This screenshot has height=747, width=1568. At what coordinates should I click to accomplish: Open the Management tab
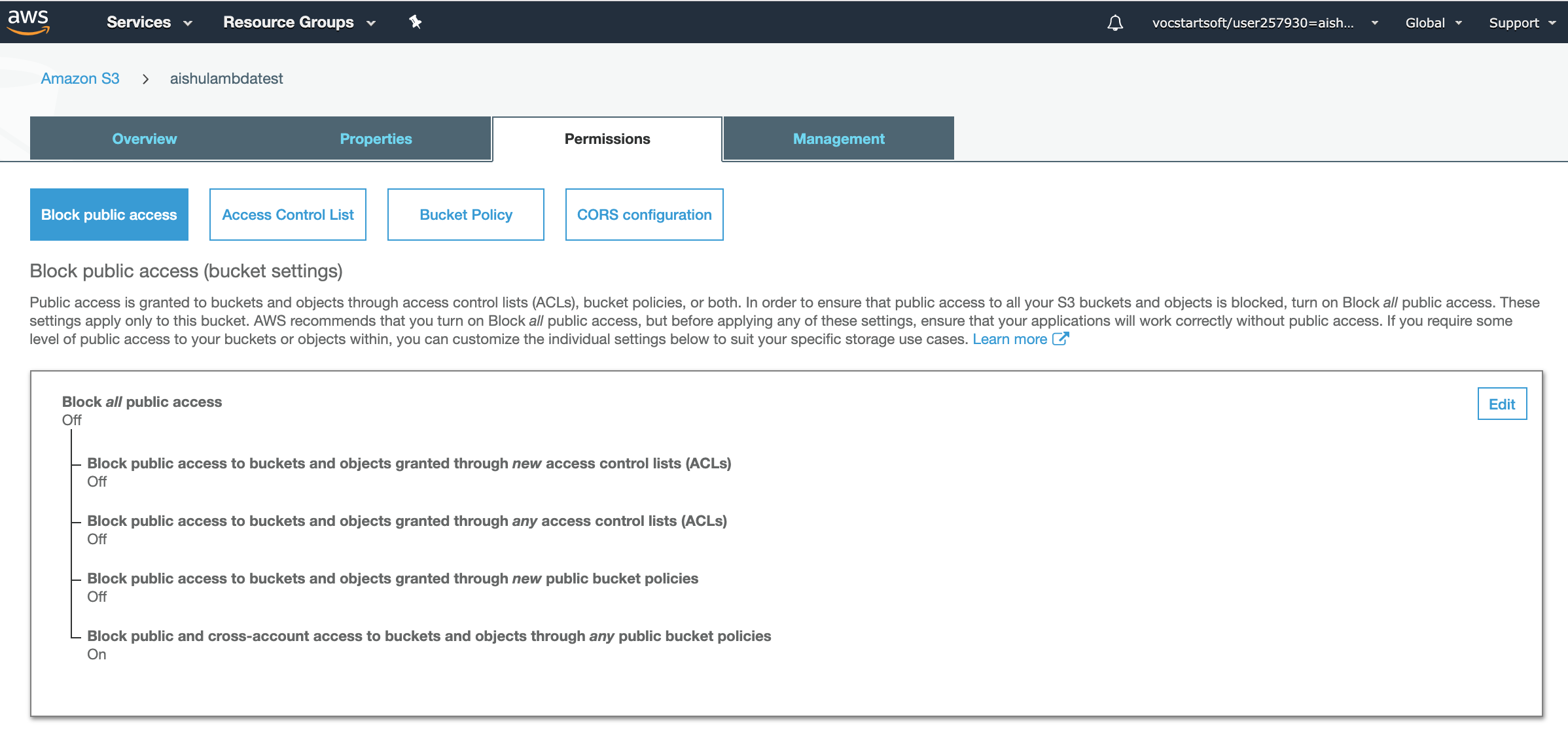tap(838, 139)
